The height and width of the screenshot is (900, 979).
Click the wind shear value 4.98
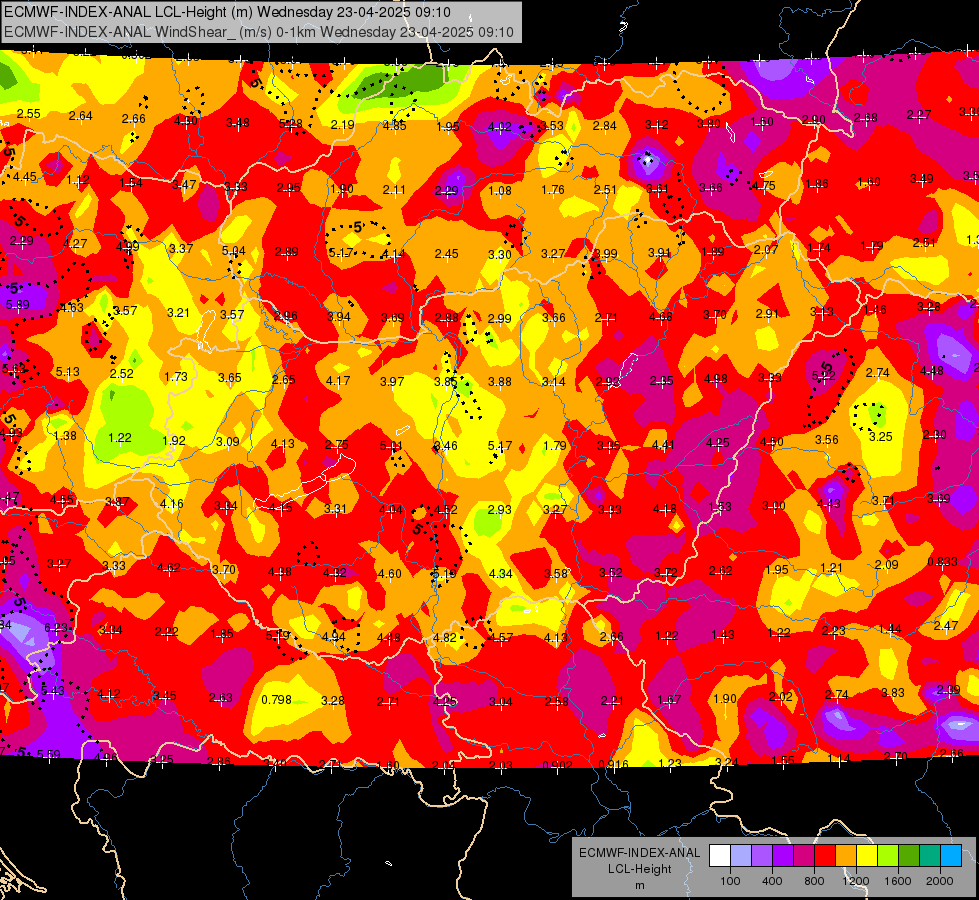click(x=716, y=378)
